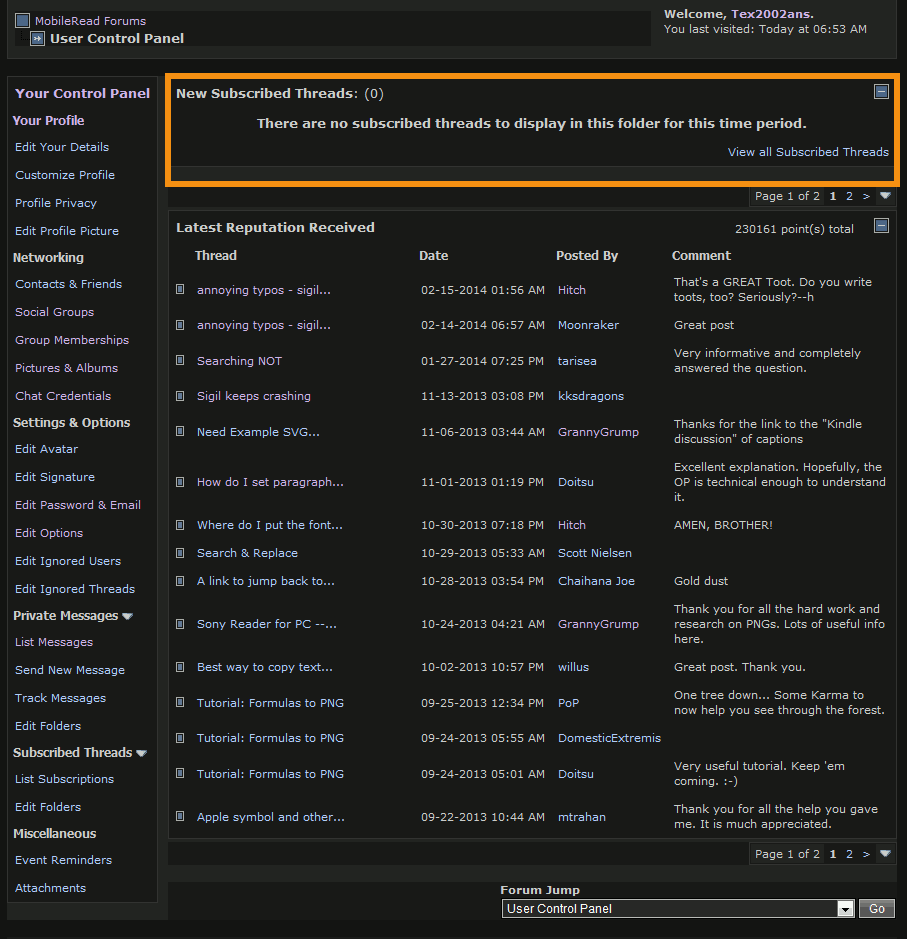Go to next page using bottom arrow
The width and height of the screenshot is (907, 939).
866,854
